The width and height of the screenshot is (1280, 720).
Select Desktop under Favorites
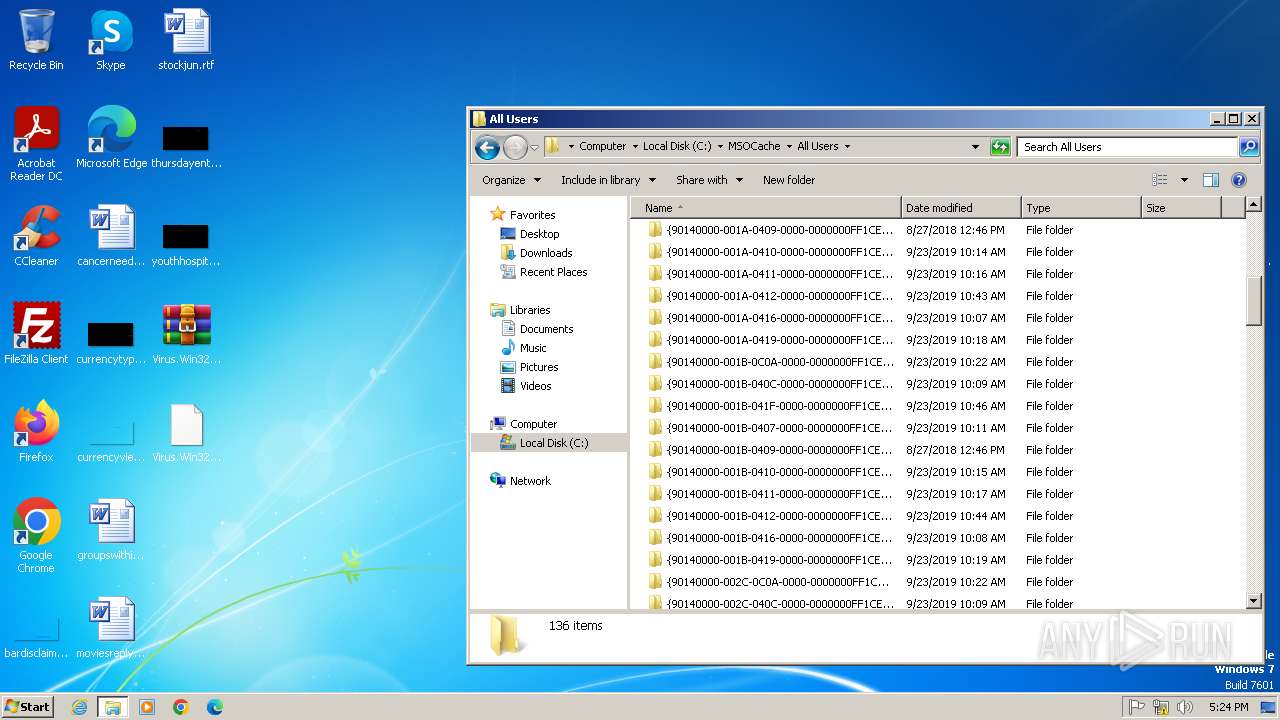[x=539, y=234]
